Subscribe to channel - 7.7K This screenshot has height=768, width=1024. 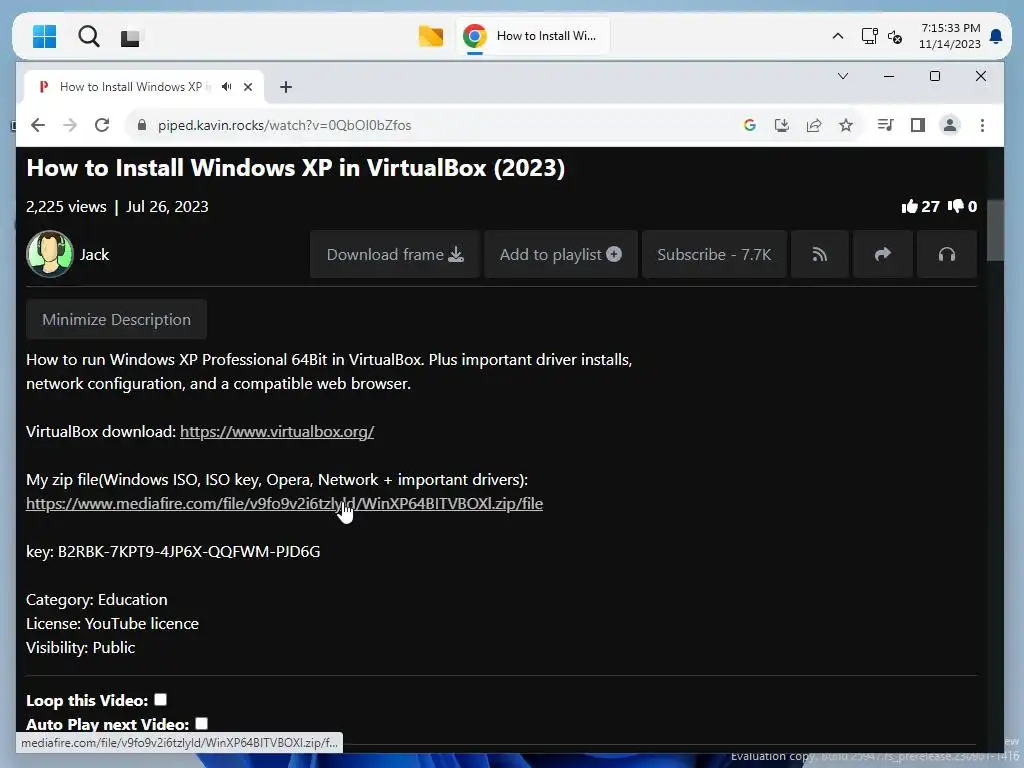[714, 254]
